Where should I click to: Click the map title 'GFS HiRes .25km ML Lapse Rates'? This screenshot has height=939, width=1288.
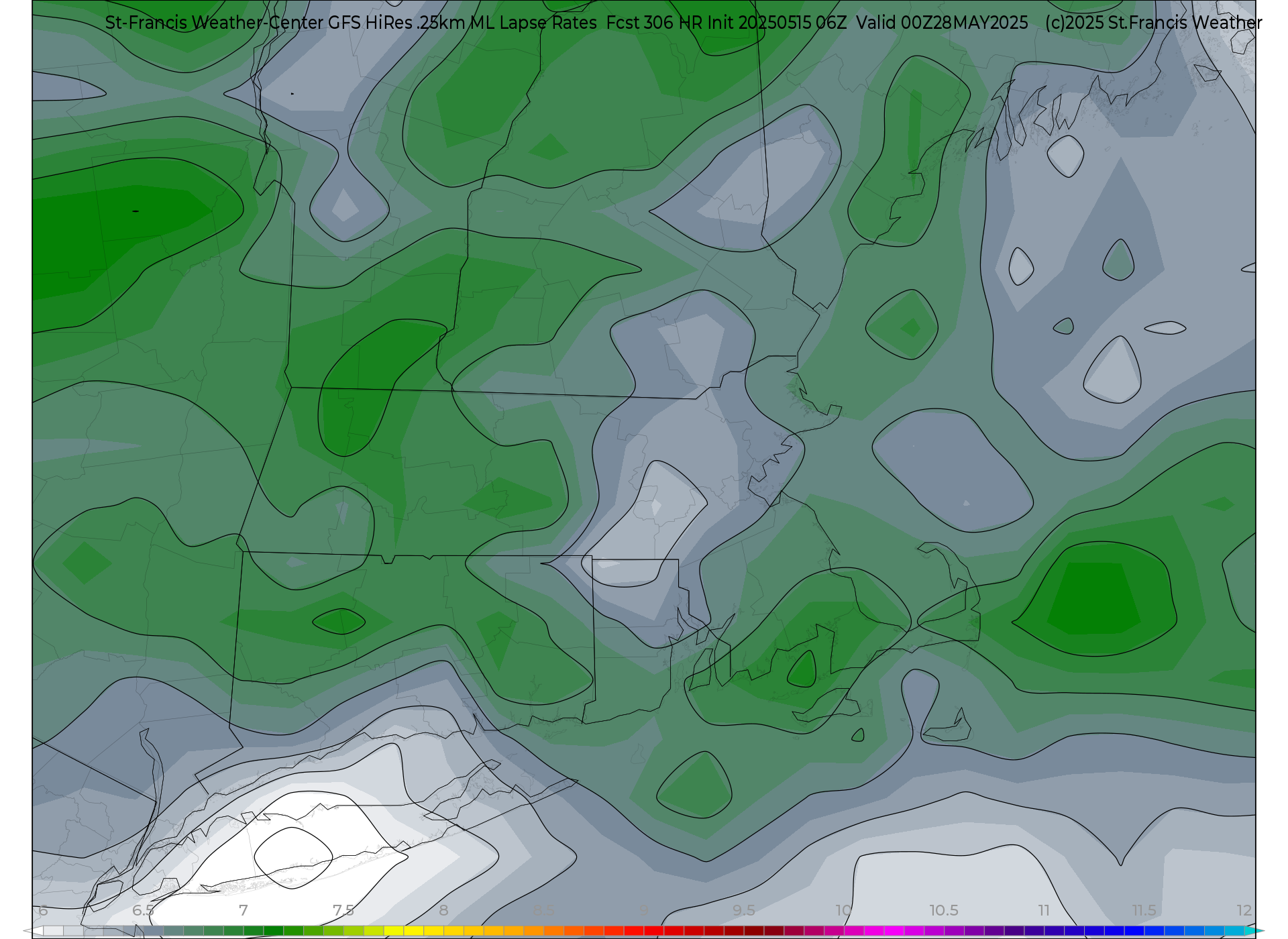coord(462,23)
